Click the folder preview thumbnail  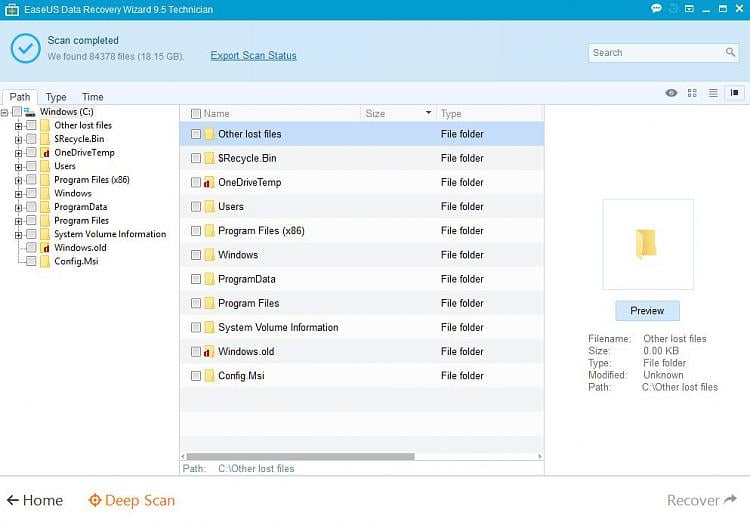[x=648, y=244]
